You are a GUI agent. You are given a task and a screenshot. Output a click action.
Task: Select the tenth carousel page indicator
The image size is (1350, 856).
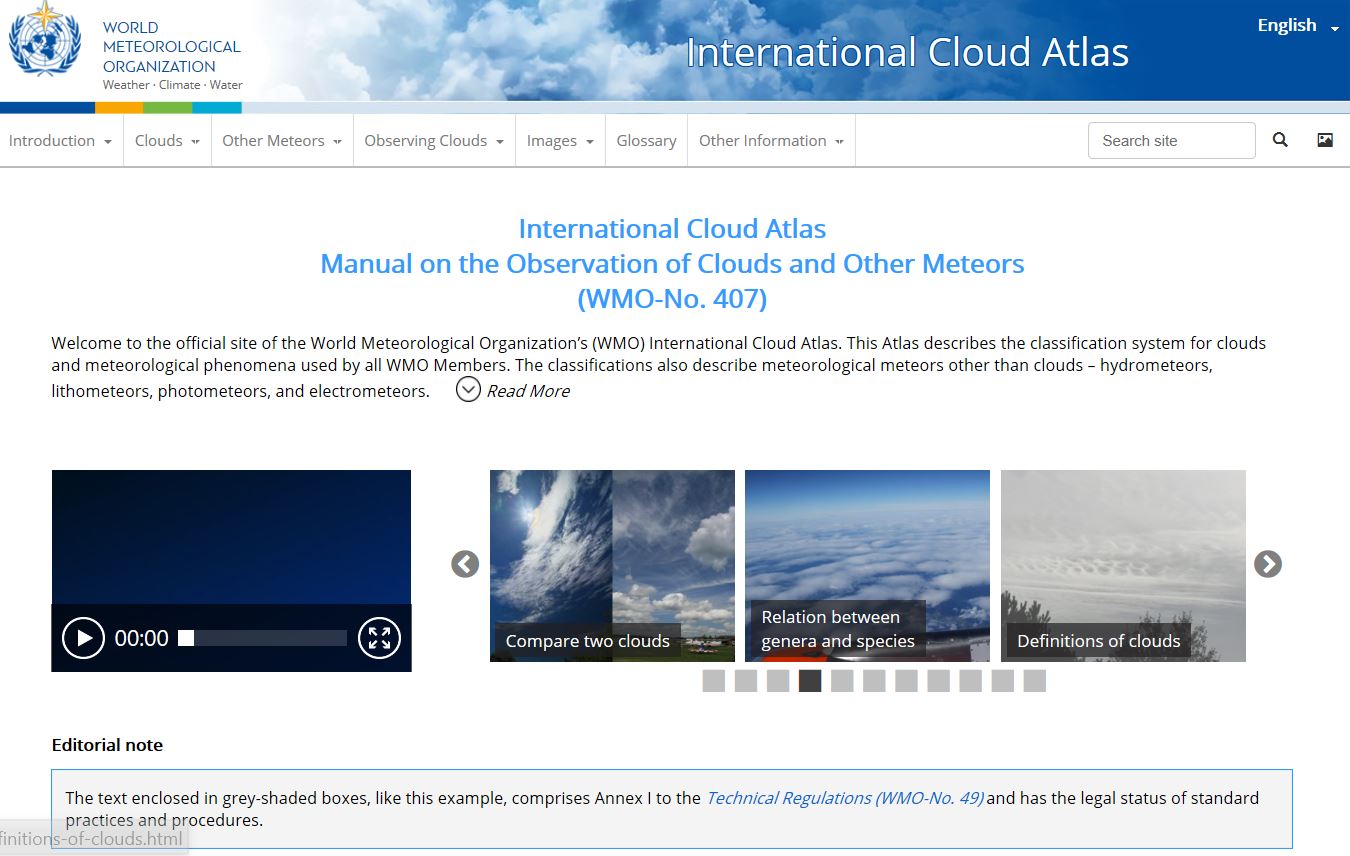click(x=1002, y=681)
